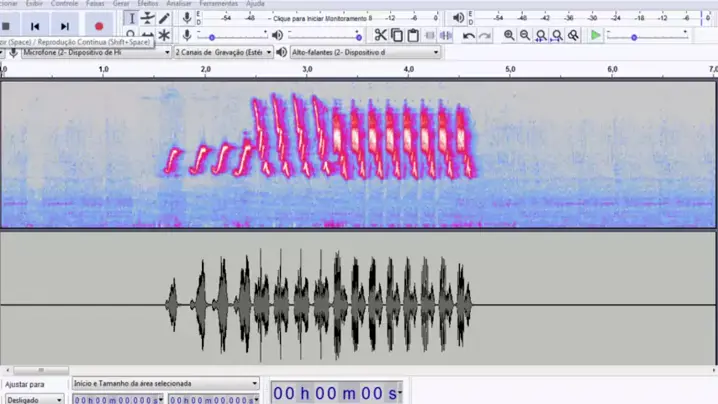Activate the Multi-tool asterisk icon
The height and width of the screenshot is (404, 718).
coord(165,36)
